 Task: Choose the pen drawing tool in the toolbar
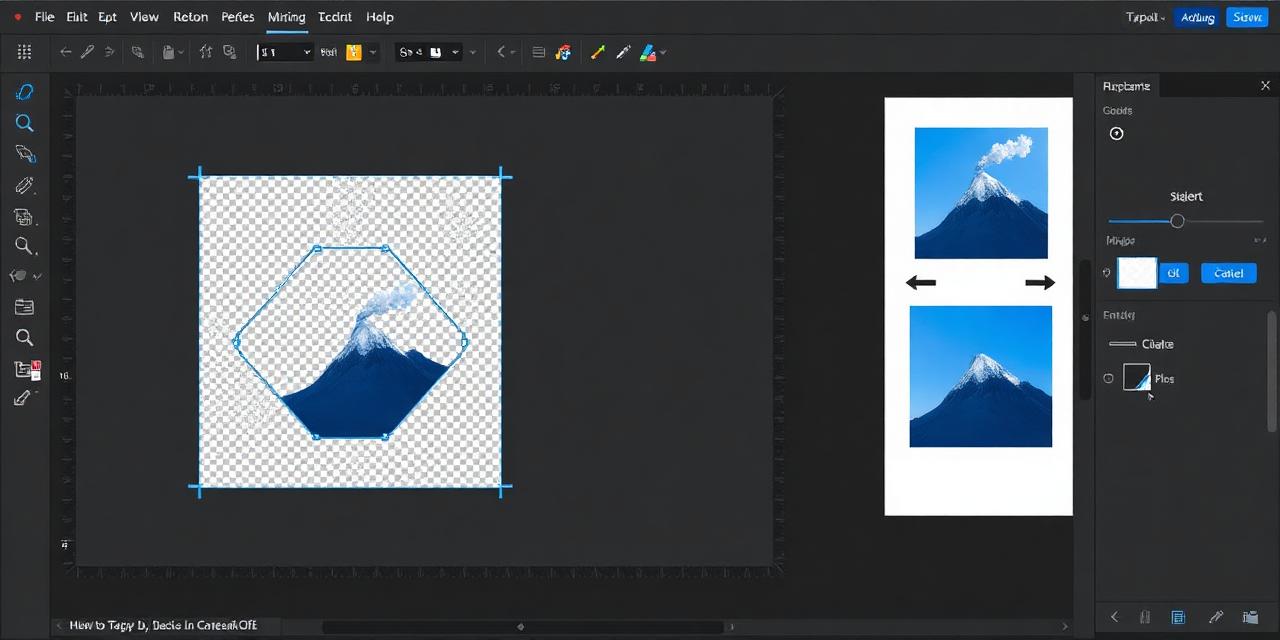[24, 185]
